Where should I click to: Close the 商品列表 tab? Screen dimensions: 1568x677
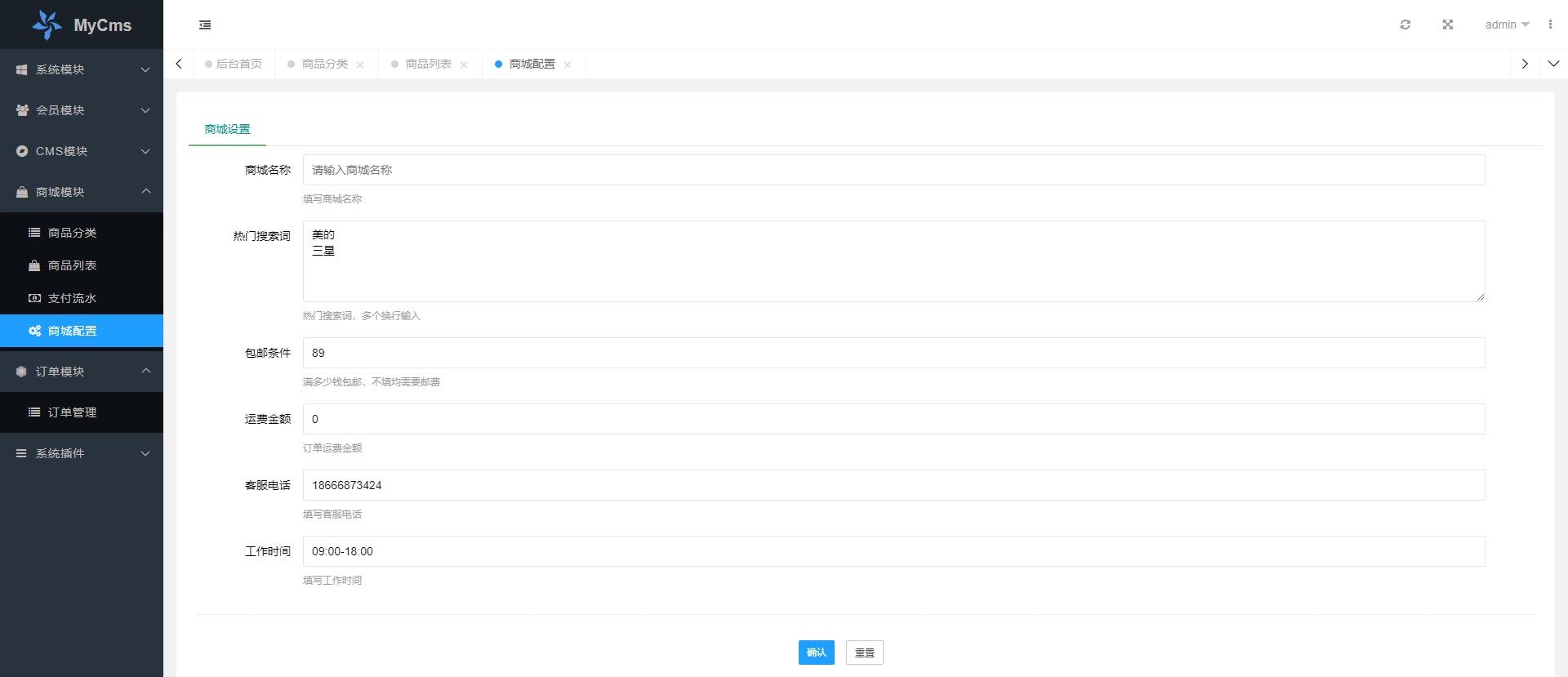pos(464,65)
